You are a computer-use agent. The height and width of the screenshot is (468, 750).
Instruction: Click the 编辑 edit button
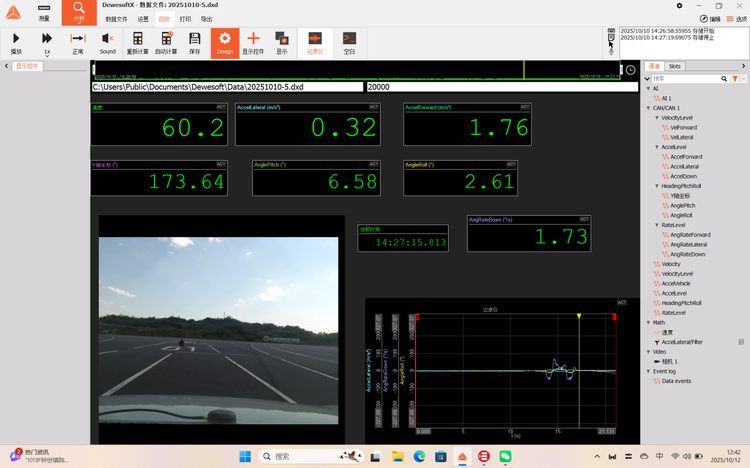click(710, 19)
